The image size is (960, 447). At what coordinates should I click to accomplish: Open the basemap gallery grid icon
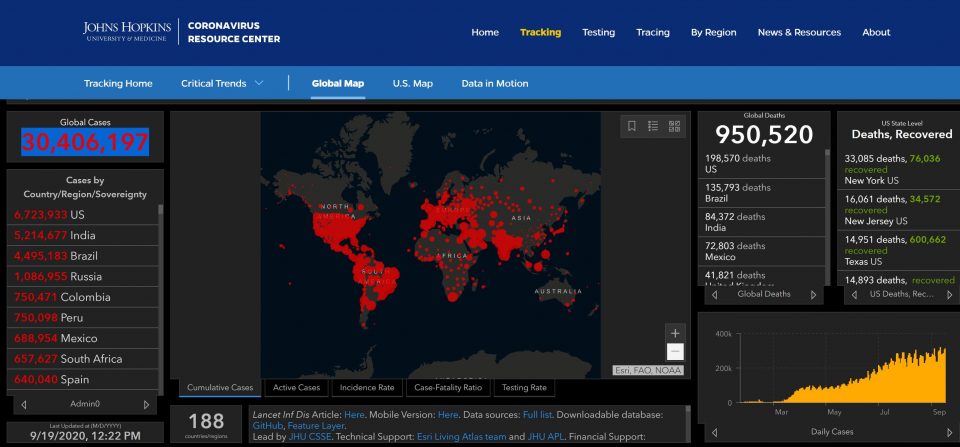click(674, 126)
